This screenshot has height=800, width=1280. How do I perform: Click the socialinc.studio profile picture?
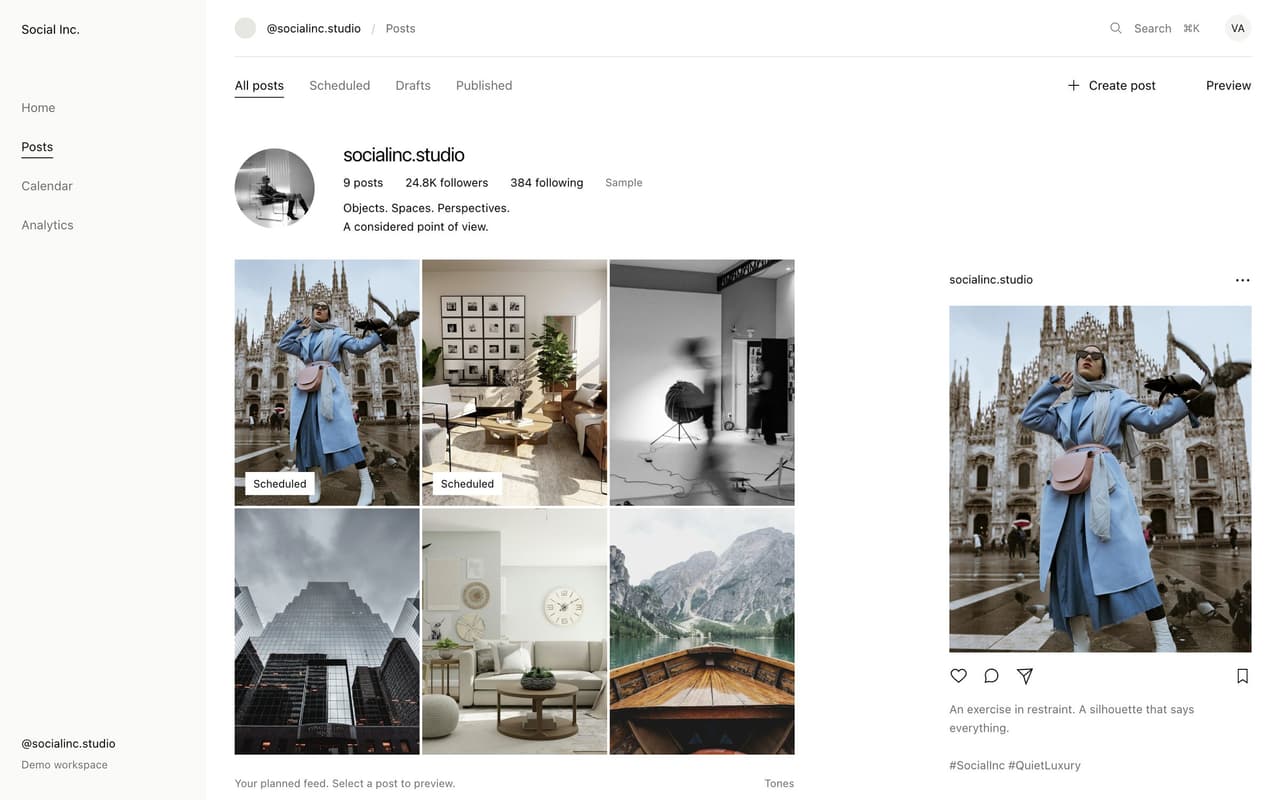(x=274, y=188)
